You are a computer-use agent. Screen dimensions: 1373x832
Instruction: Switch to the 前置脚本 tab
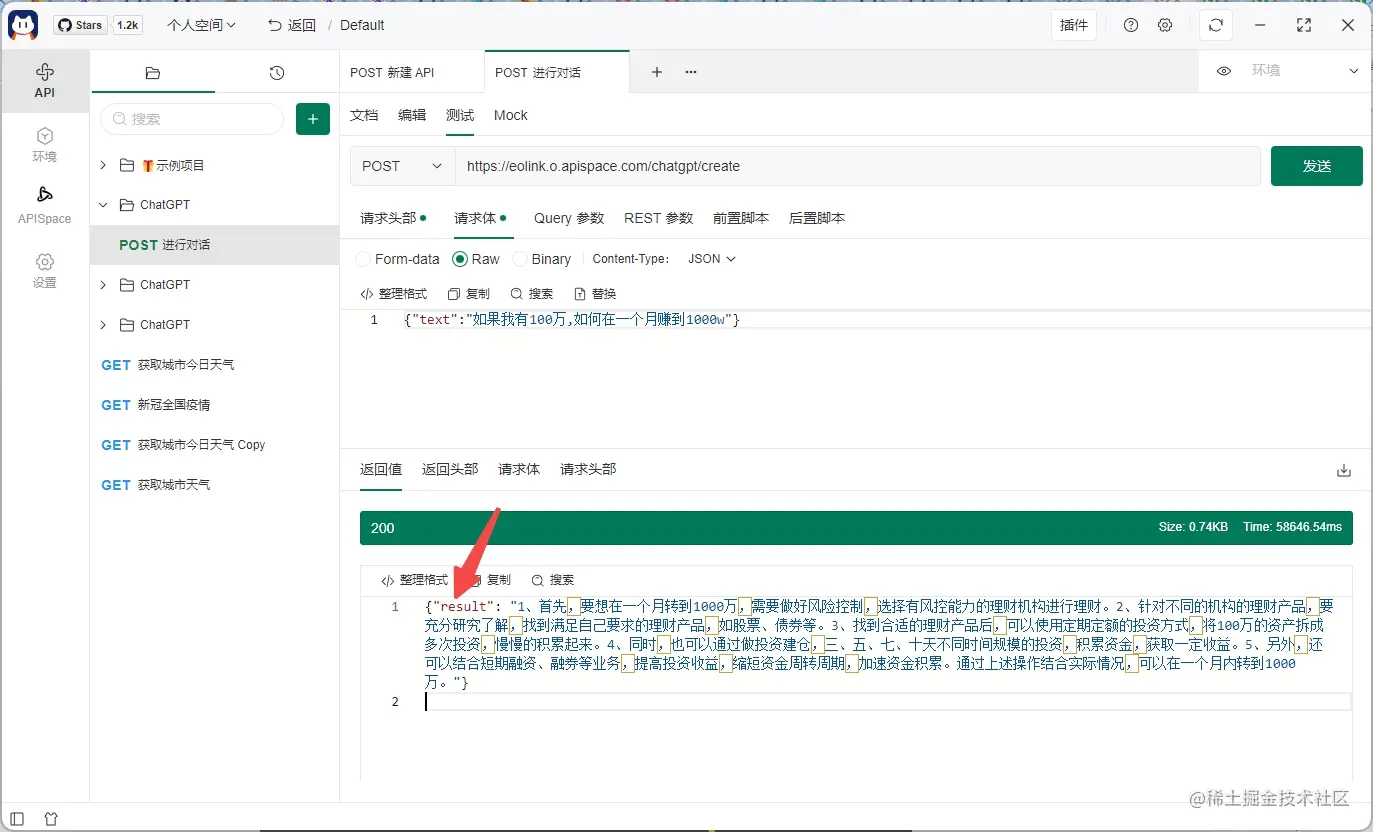741,218
